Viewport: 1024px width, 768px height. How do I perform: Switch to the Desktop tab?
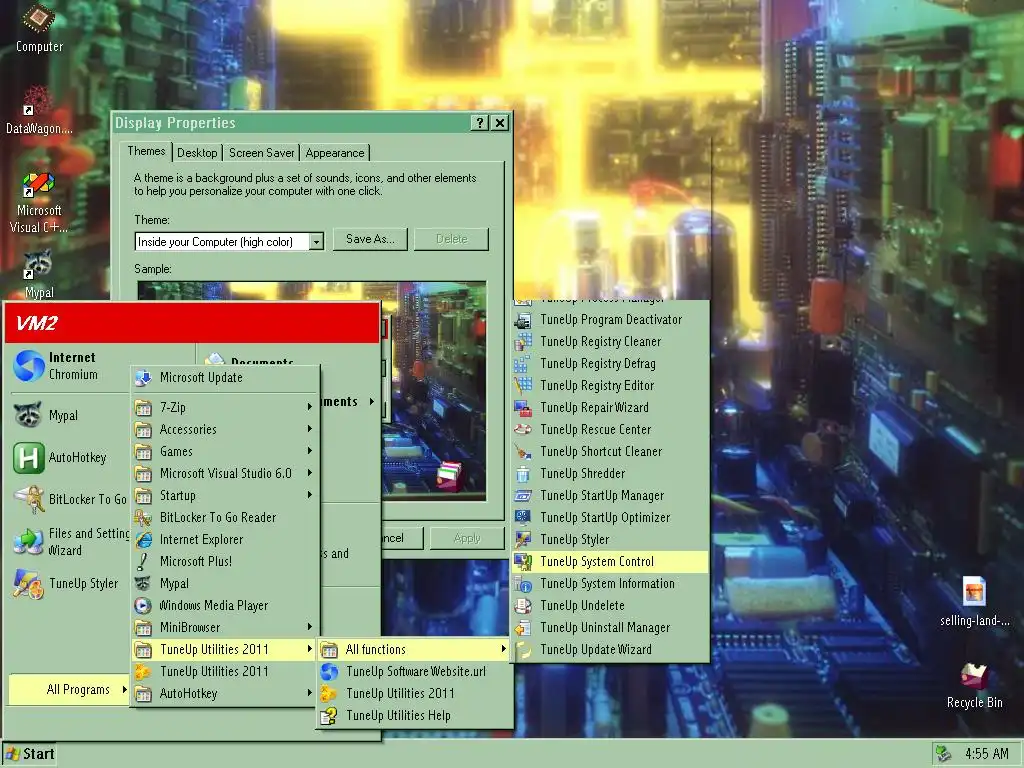click(x=197, y=153)
